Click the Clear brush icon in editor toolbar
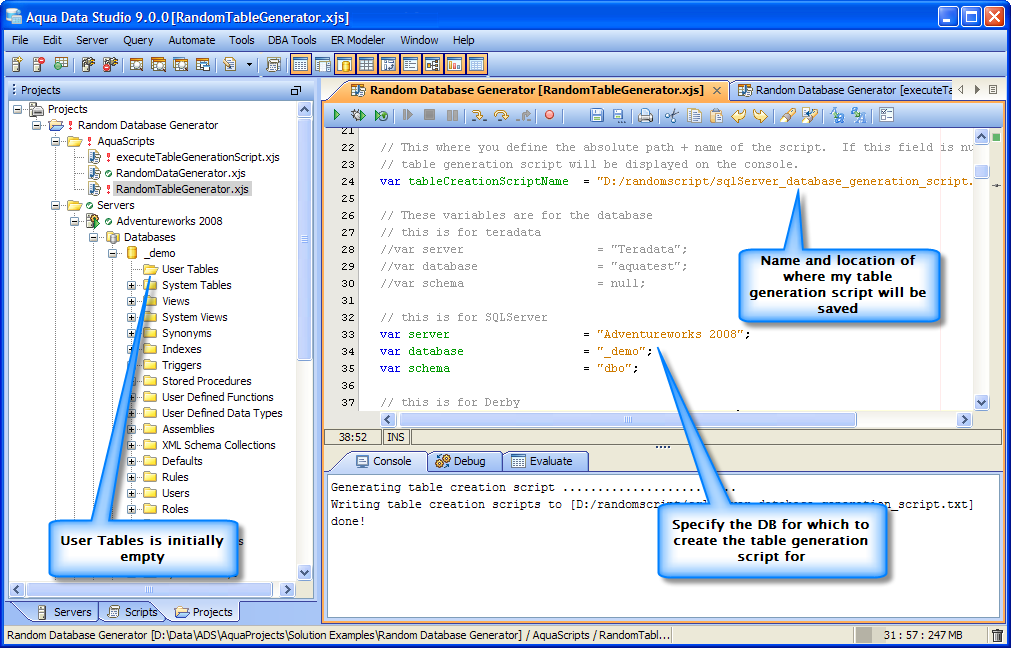The image size is (1011, 648). 787,115
